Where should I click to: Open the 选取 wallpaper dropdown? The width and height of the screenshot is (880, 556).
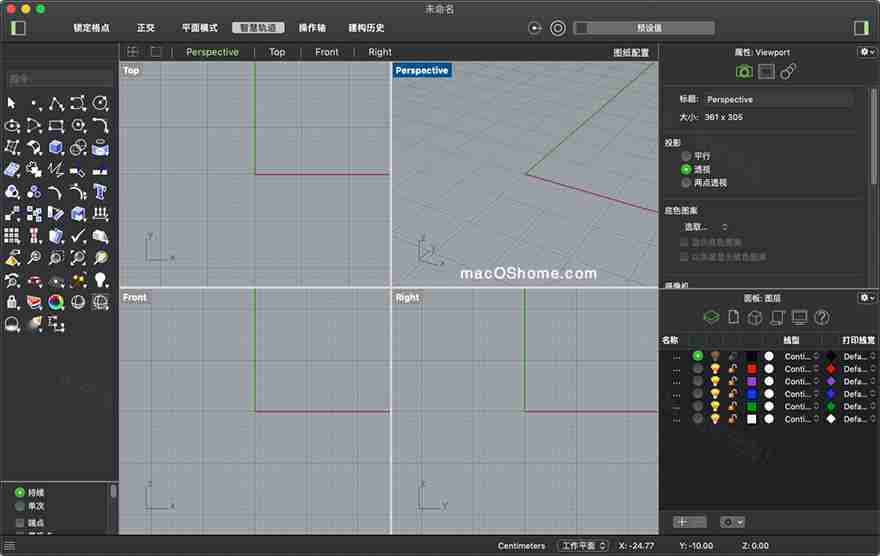(x=705, y=227)
